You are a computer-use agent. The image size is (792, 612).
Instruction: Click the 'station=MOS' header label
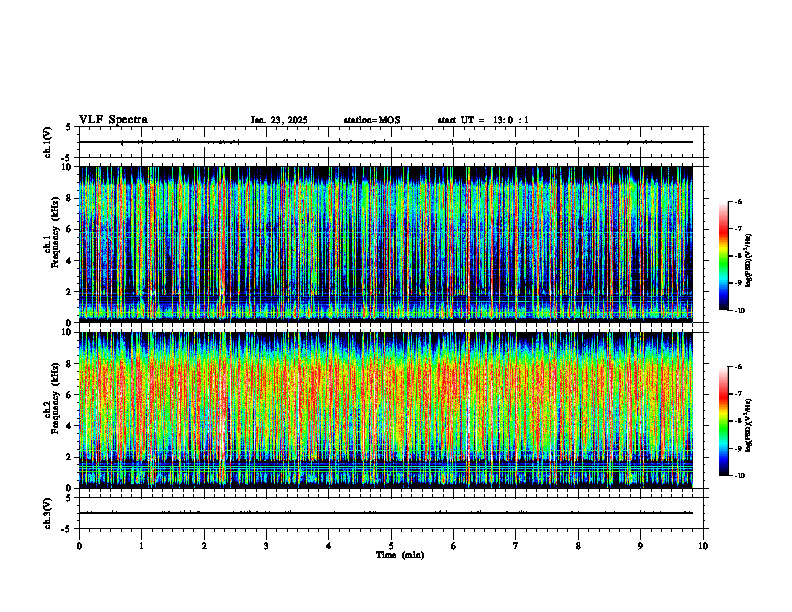tap(372, 120)
